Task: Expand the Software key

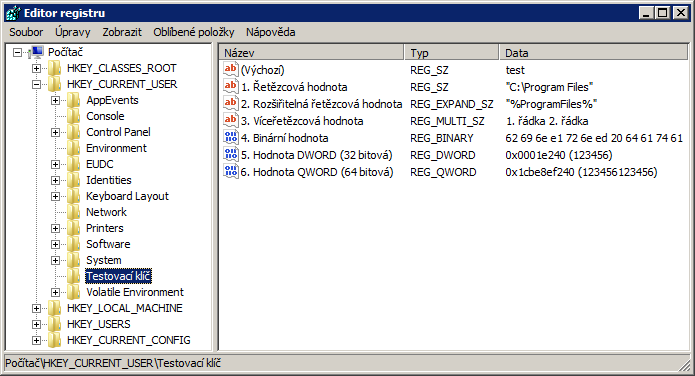Action: coord(55,244)
